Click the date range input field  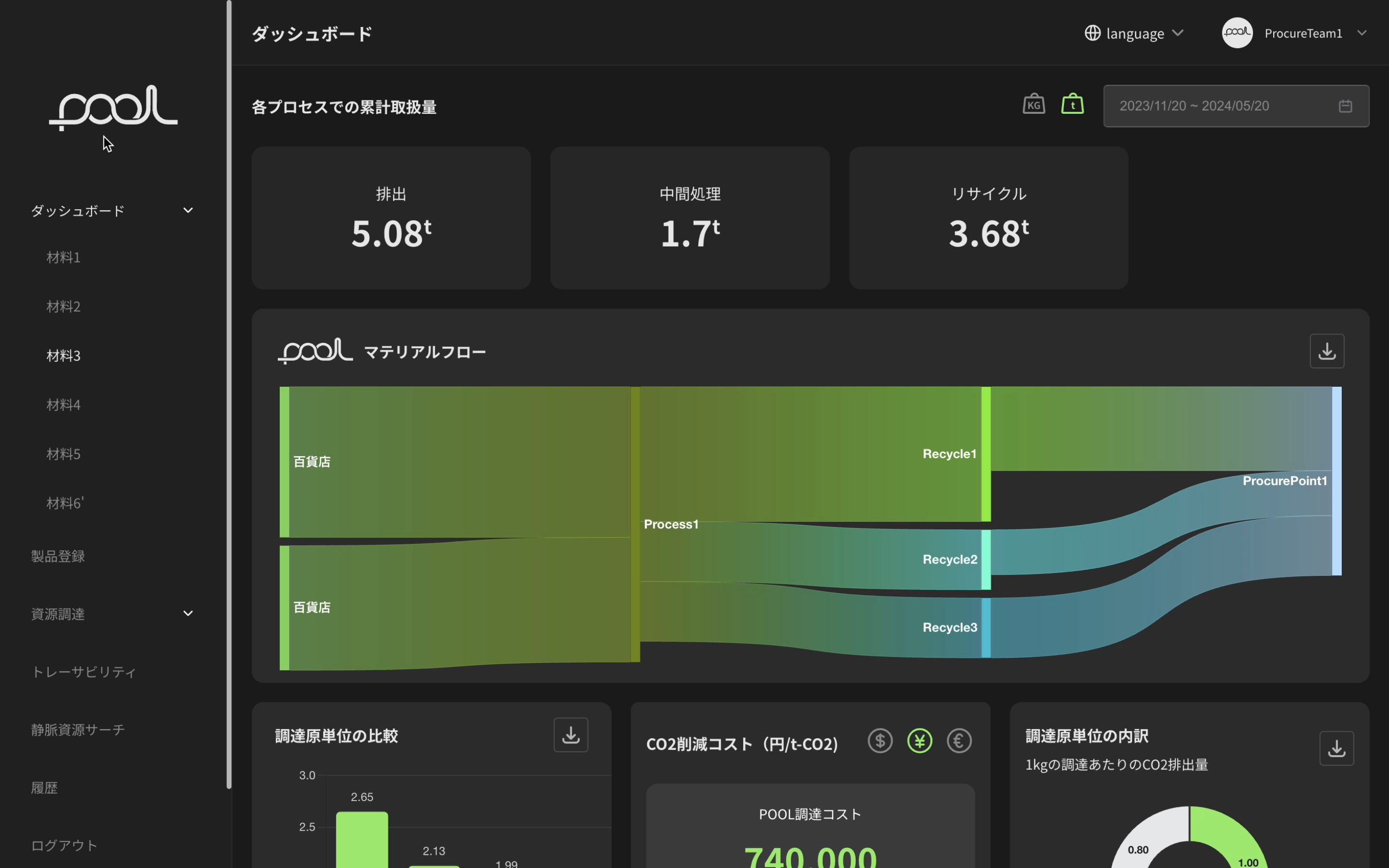point(1235,106)
